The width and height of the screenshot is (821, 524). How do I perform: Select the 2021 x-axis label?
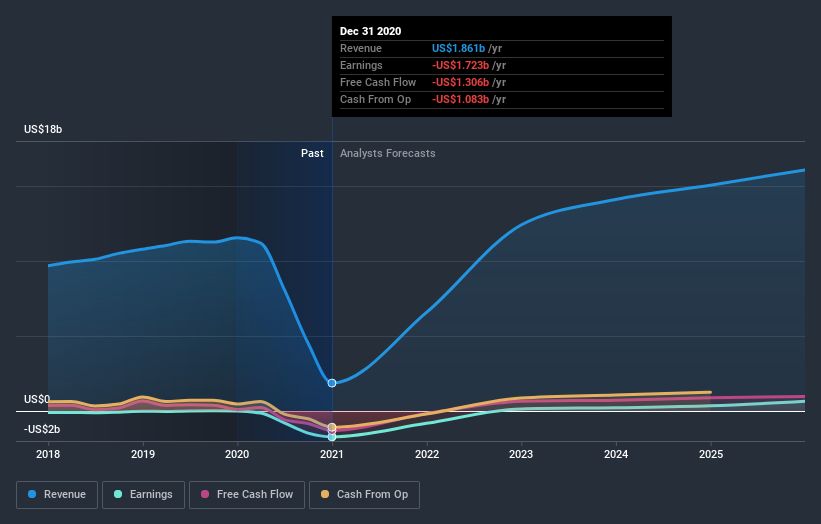click(332, 454)
